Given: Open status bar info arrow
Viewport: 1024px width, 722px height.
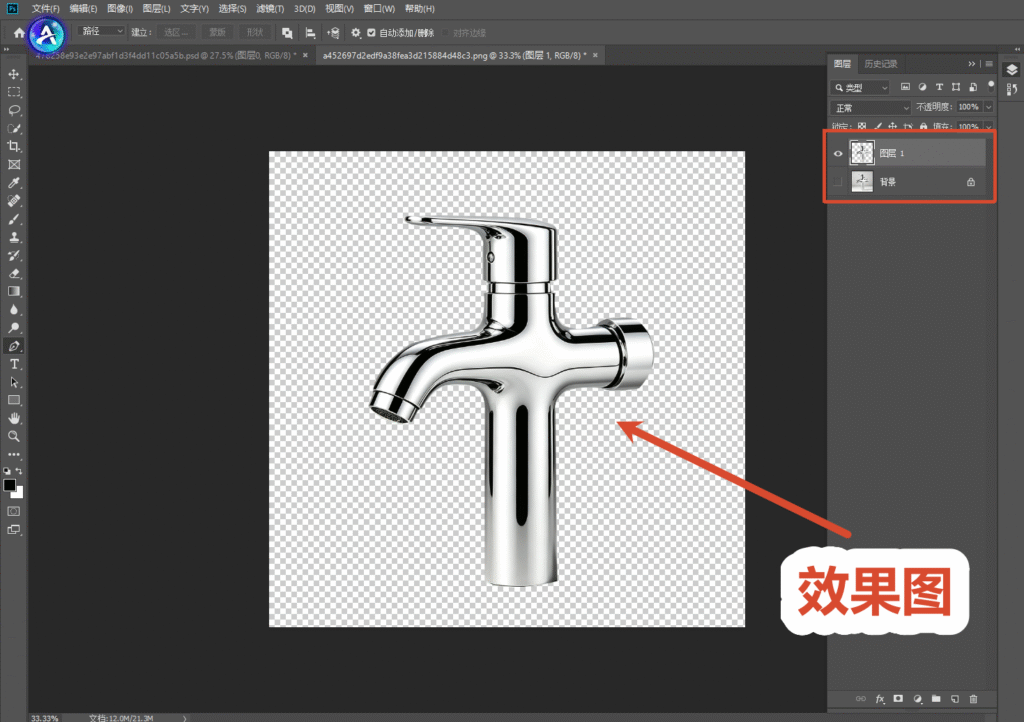Looking at the screenshot, I should pos(185,718).
